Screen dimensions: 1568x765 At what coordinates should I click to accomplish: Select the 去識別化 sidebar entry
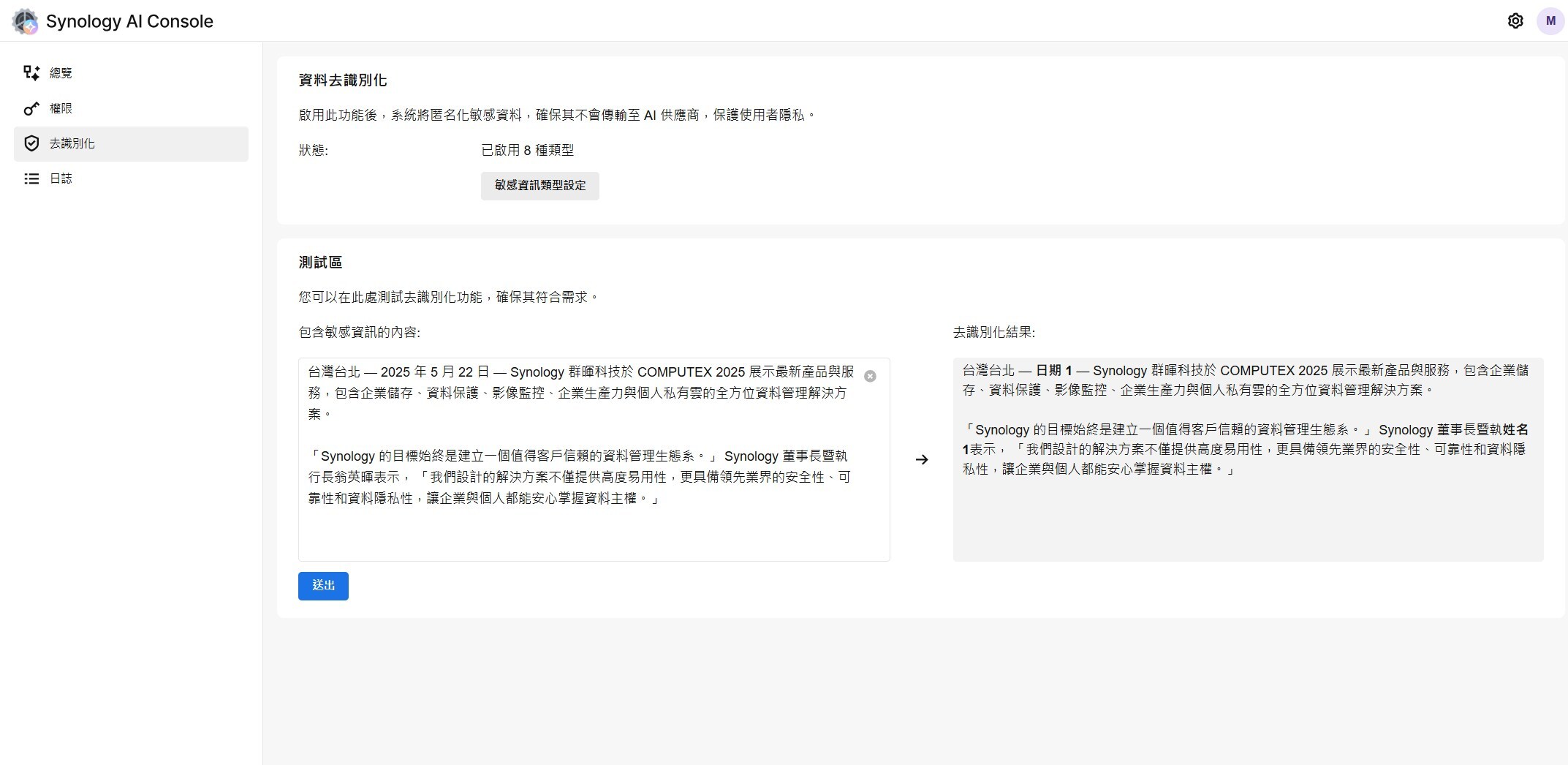tap(73, 143)
